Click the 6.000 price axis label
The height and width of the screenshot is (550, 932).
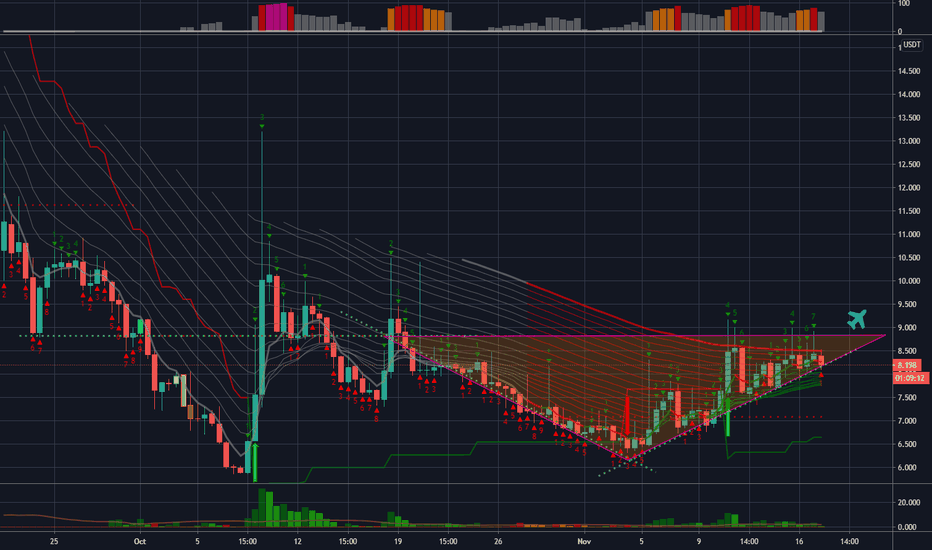pyautogui.click(x=909, y=468)
